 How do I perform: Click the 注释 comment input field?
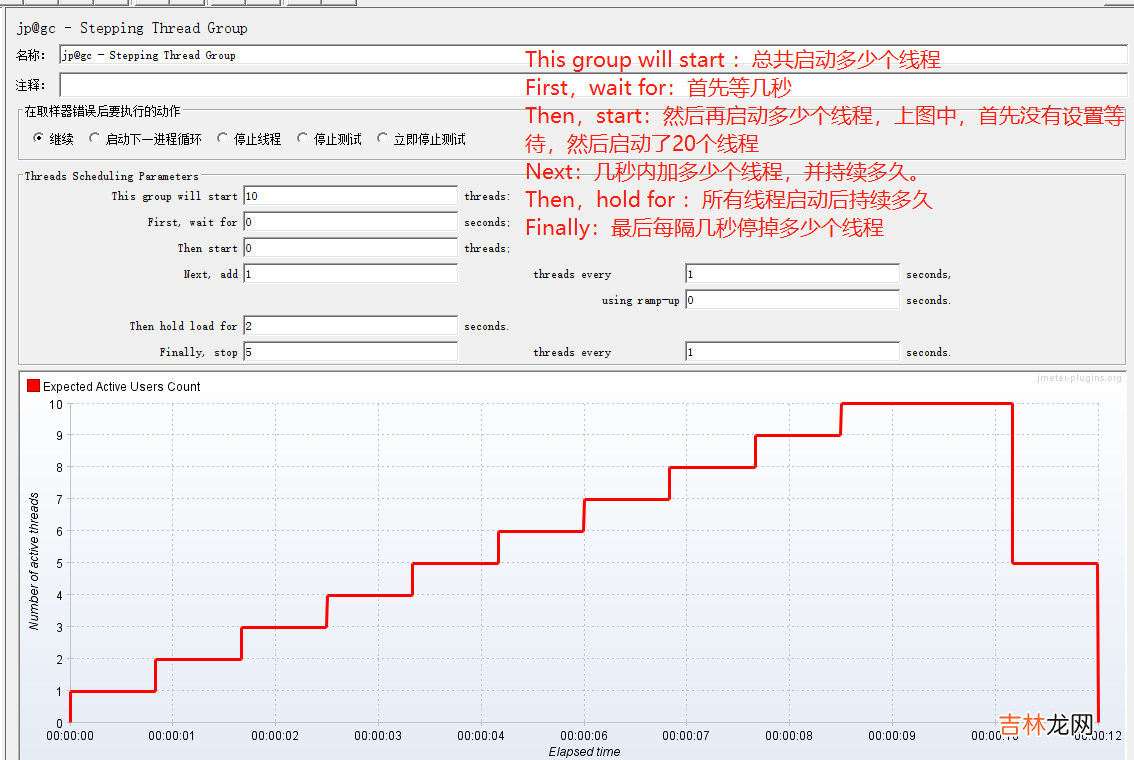(x=290, y=86)
